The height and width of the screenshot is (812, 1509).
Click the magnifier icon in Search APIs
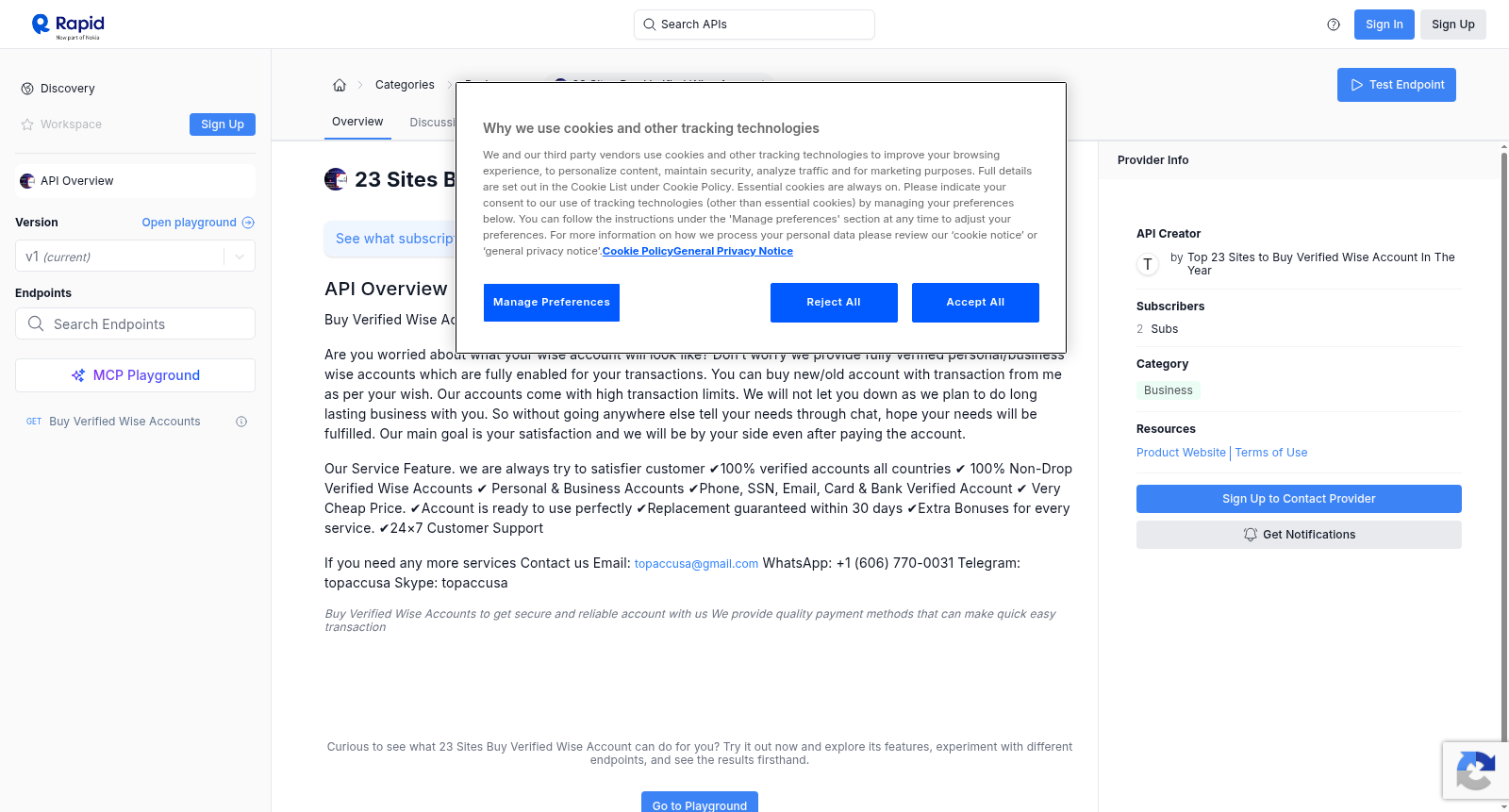649,25
